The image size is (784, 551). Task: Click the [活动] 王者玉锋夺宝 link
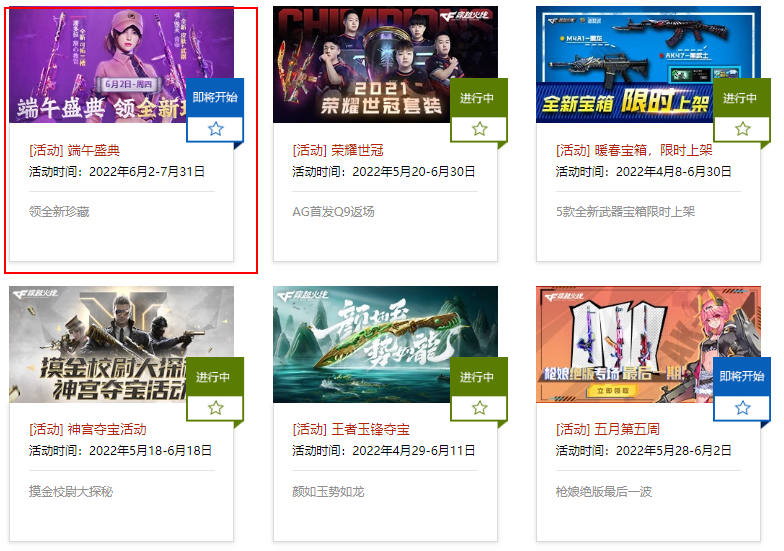point(351,430)
